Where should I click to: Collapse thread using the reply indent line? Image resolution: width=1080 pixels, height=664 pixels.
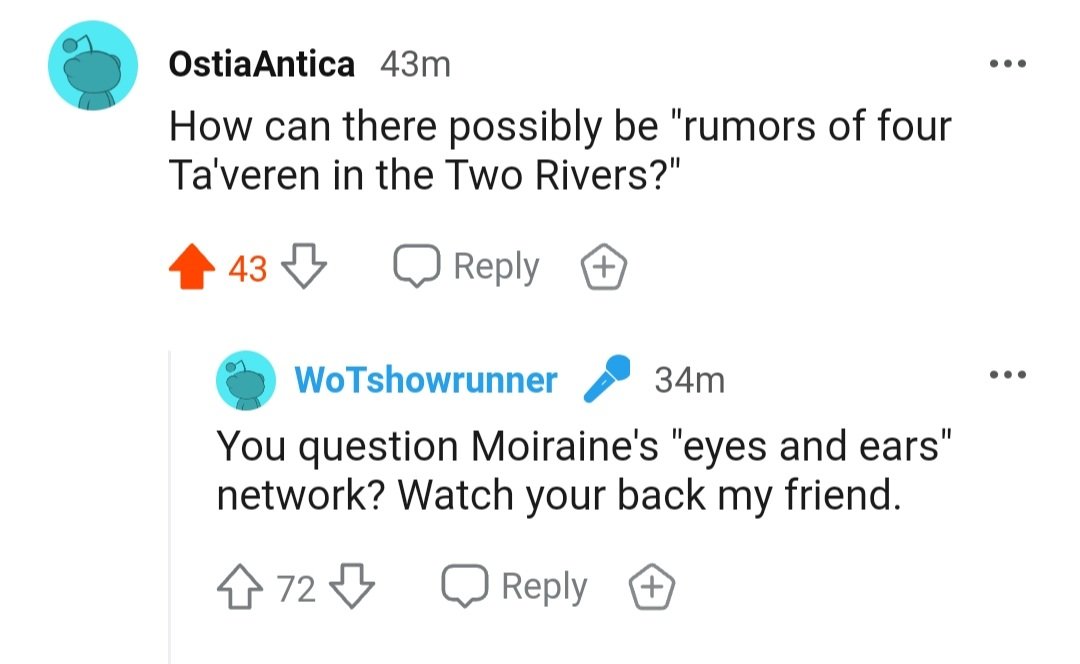[170, 500]
